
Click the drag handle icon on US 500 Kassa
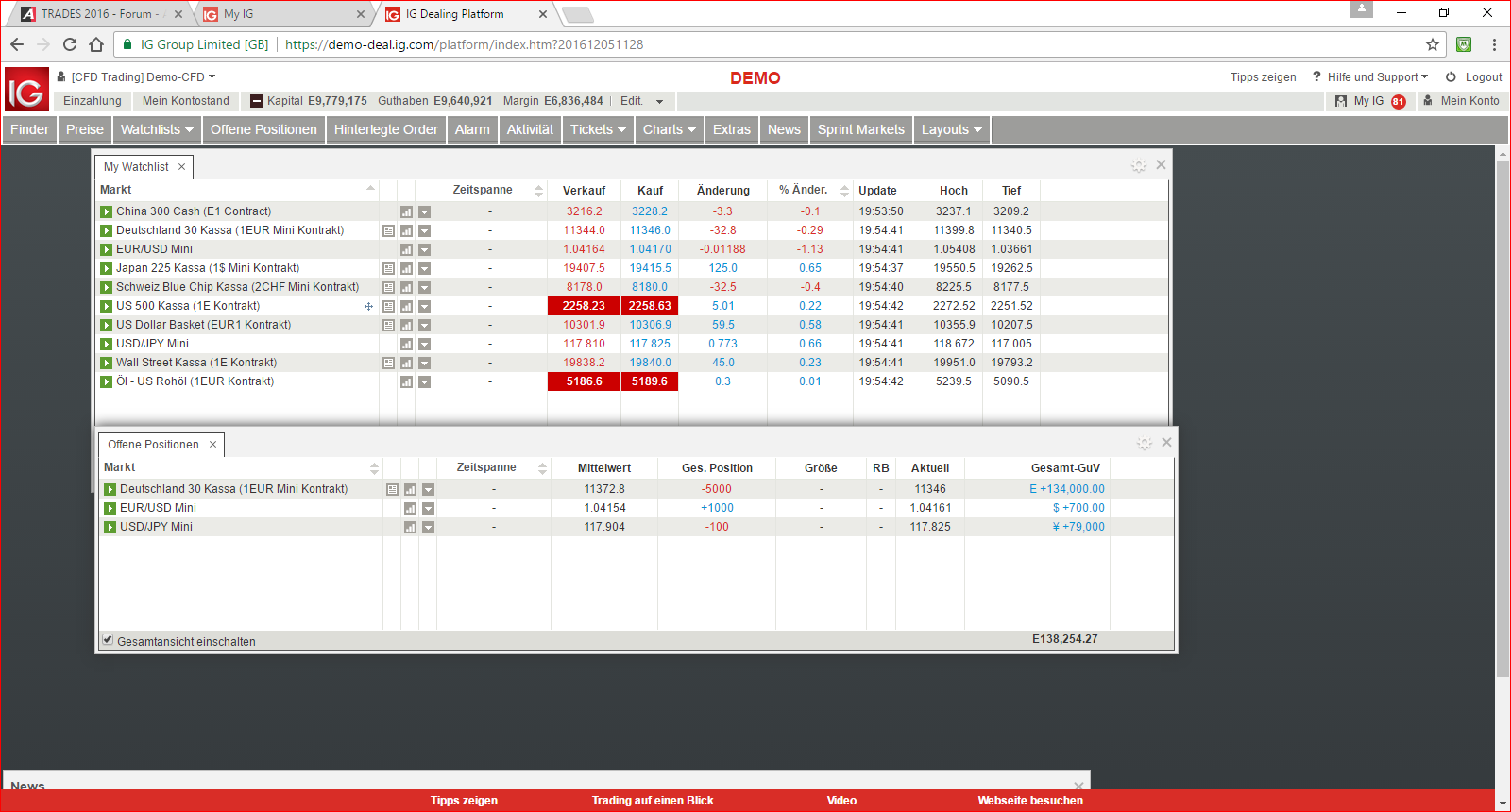coord(368,306)
